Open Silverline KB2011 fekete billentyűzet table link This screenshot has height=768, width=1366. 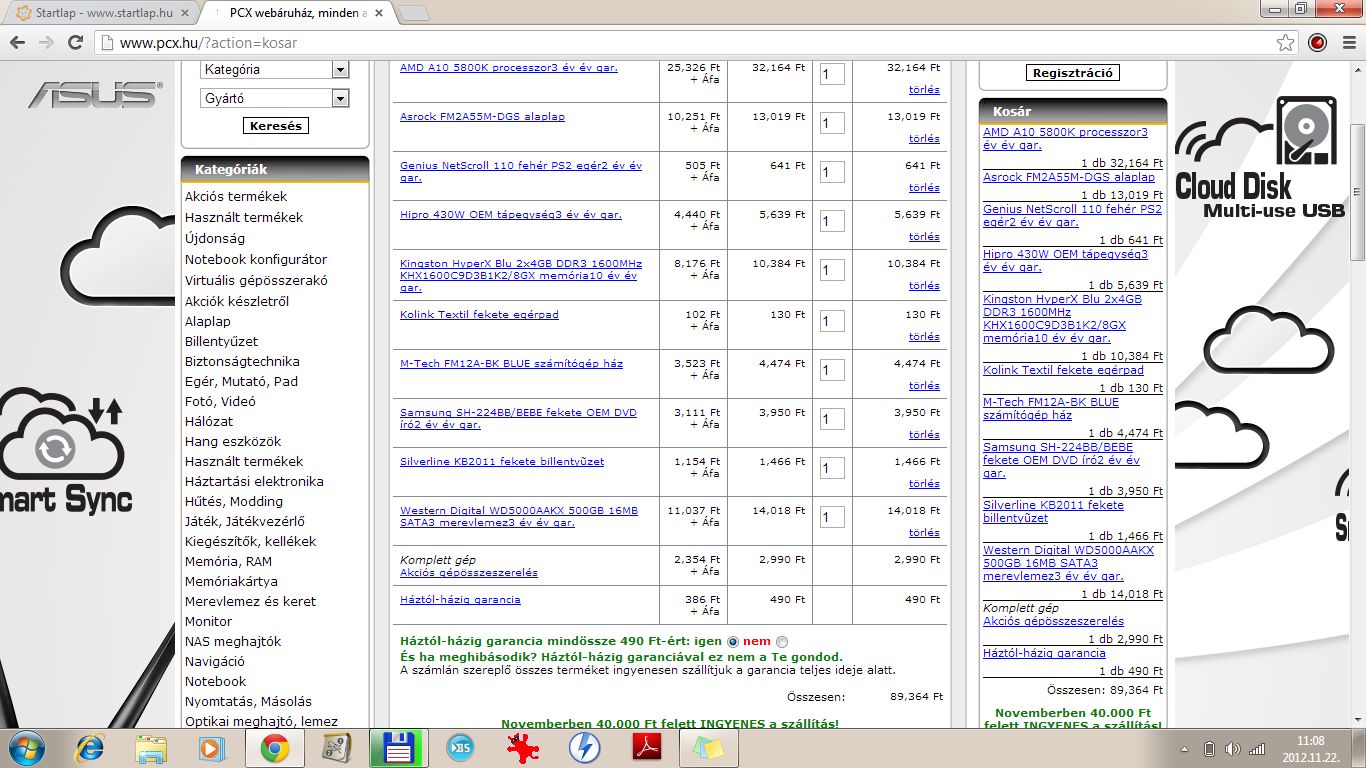[x=502, y=462]
